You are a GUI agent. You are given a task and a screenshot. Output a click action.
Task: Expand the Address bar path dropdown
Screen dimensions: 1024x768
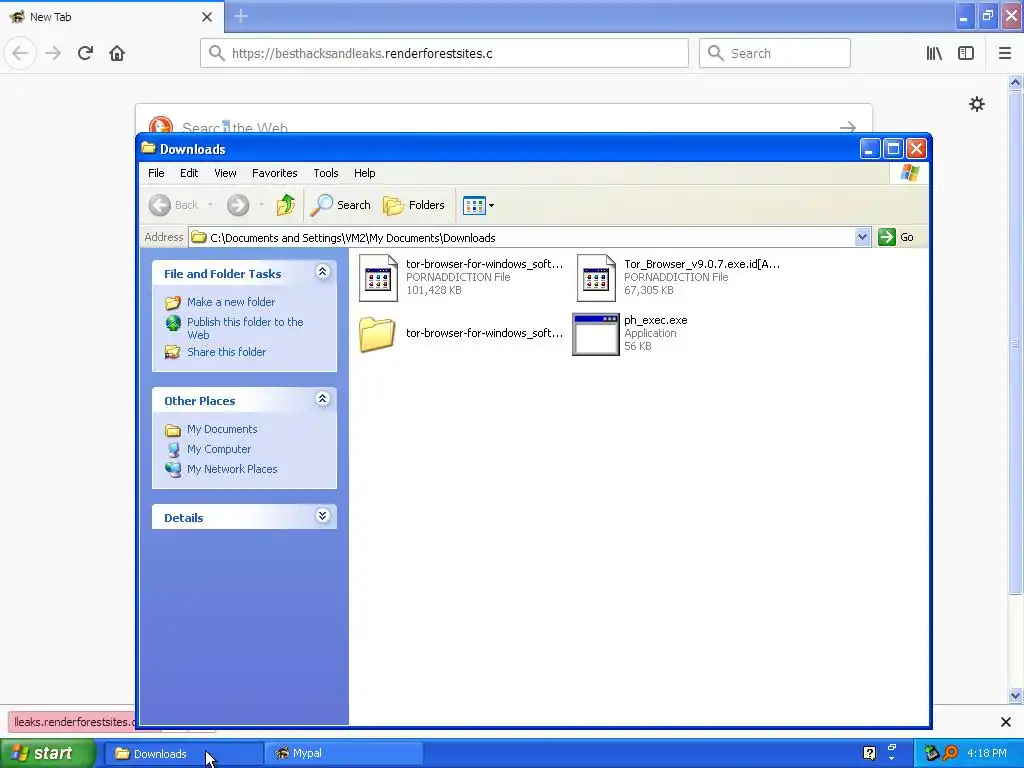tap(862, 237)
